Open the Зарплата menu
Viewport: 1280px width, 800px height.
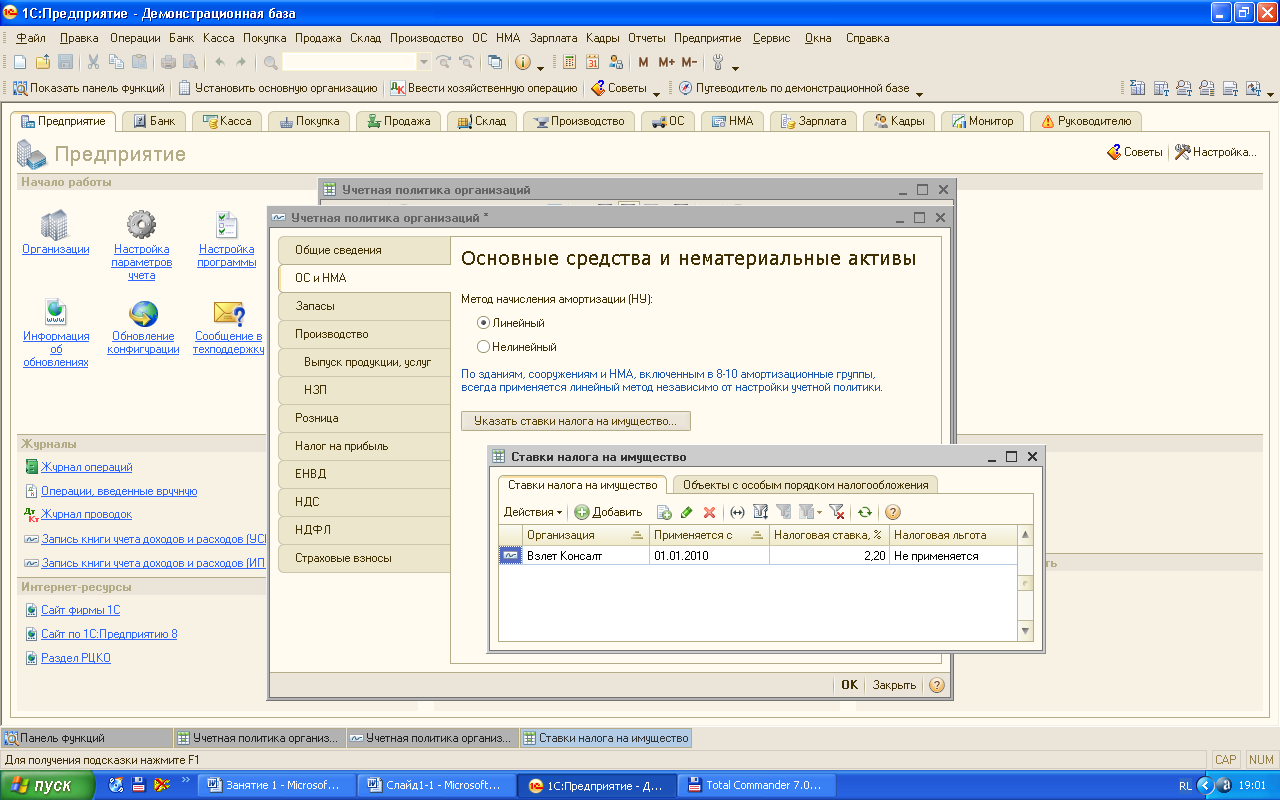(x=554, y=38)
